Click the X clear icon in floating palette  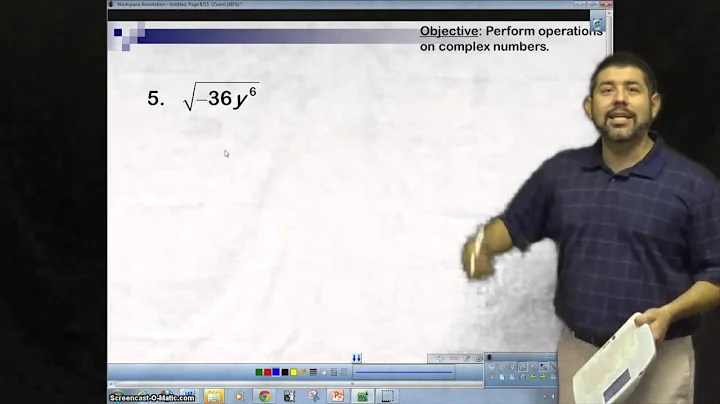(492, 376)
